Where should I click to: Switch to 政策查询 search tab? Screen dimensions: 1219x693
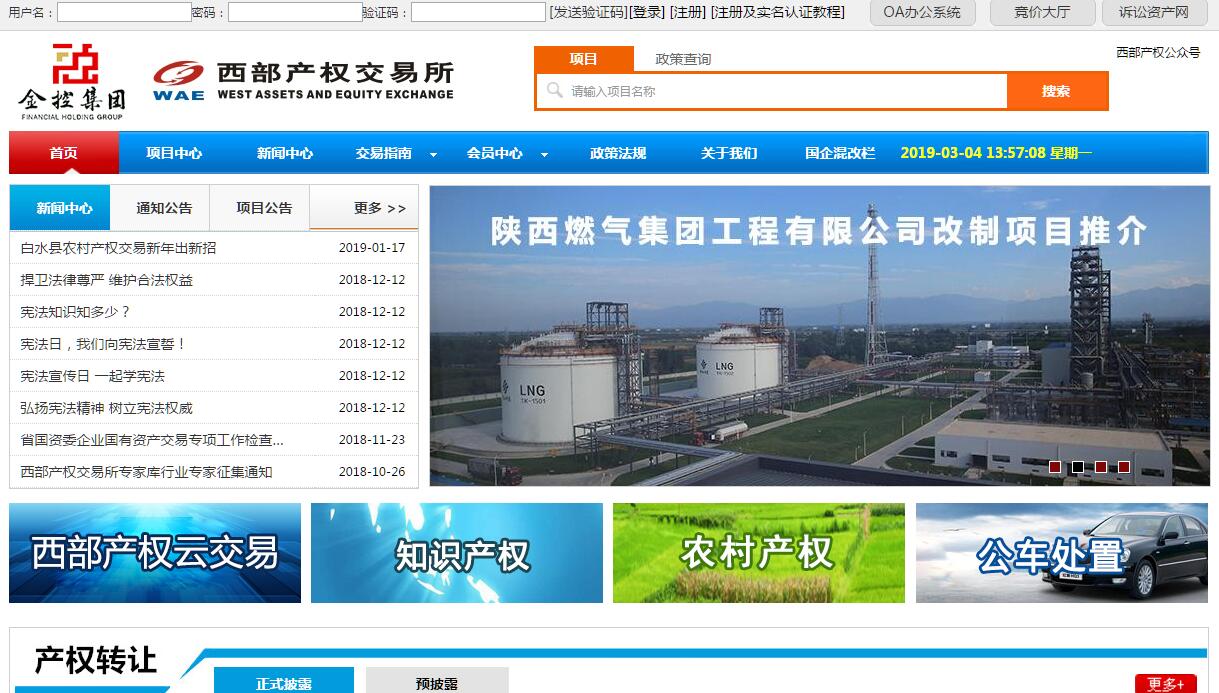pyautogui.click(x=683, y=59)
